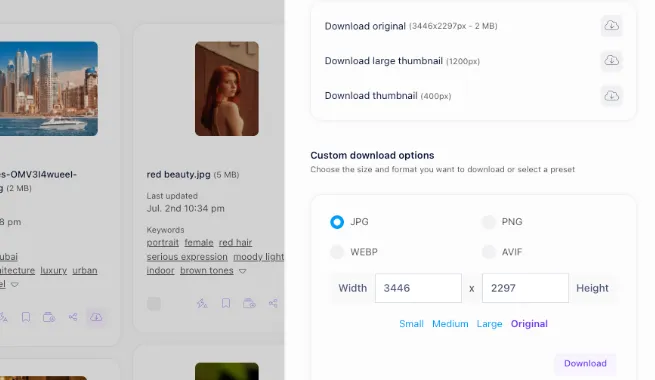Click the portrait keyword

tap(162, 243)
